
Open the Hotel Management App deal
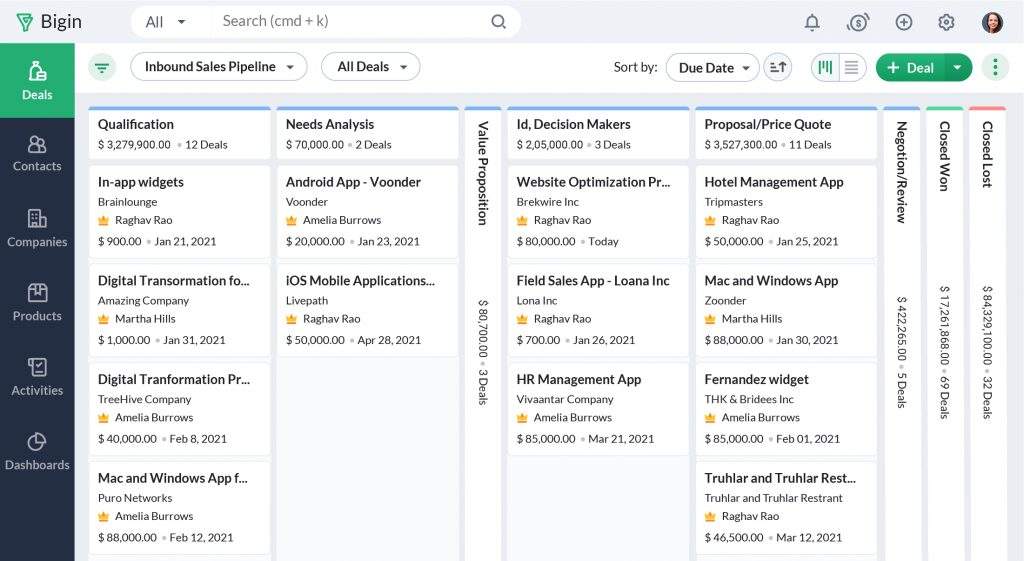pos(786,212)
